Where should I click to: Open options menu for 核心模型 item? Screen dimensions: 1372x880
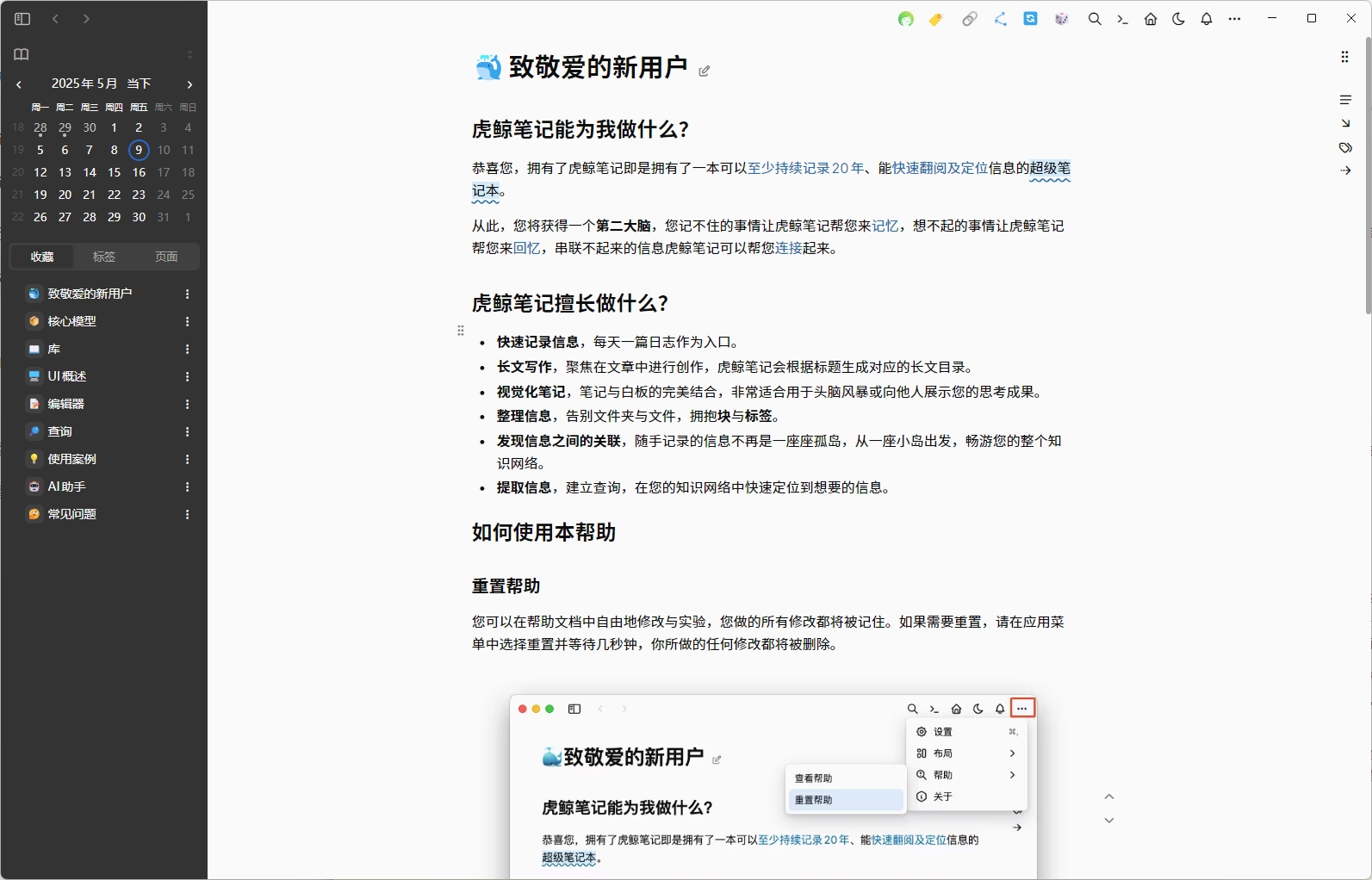point(187,321)
